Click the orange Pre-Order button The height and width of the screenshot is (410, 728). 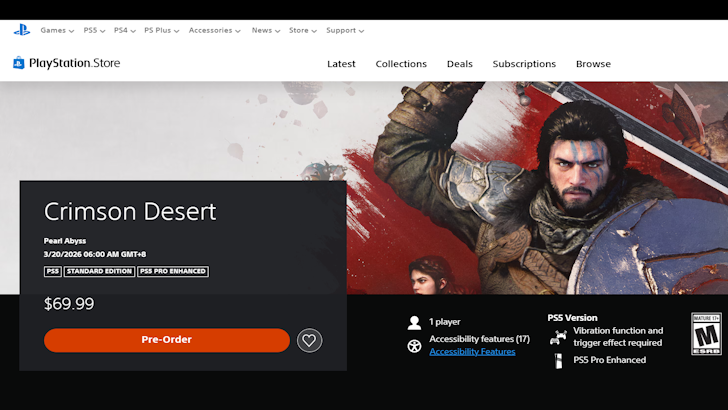coord(167,340)
